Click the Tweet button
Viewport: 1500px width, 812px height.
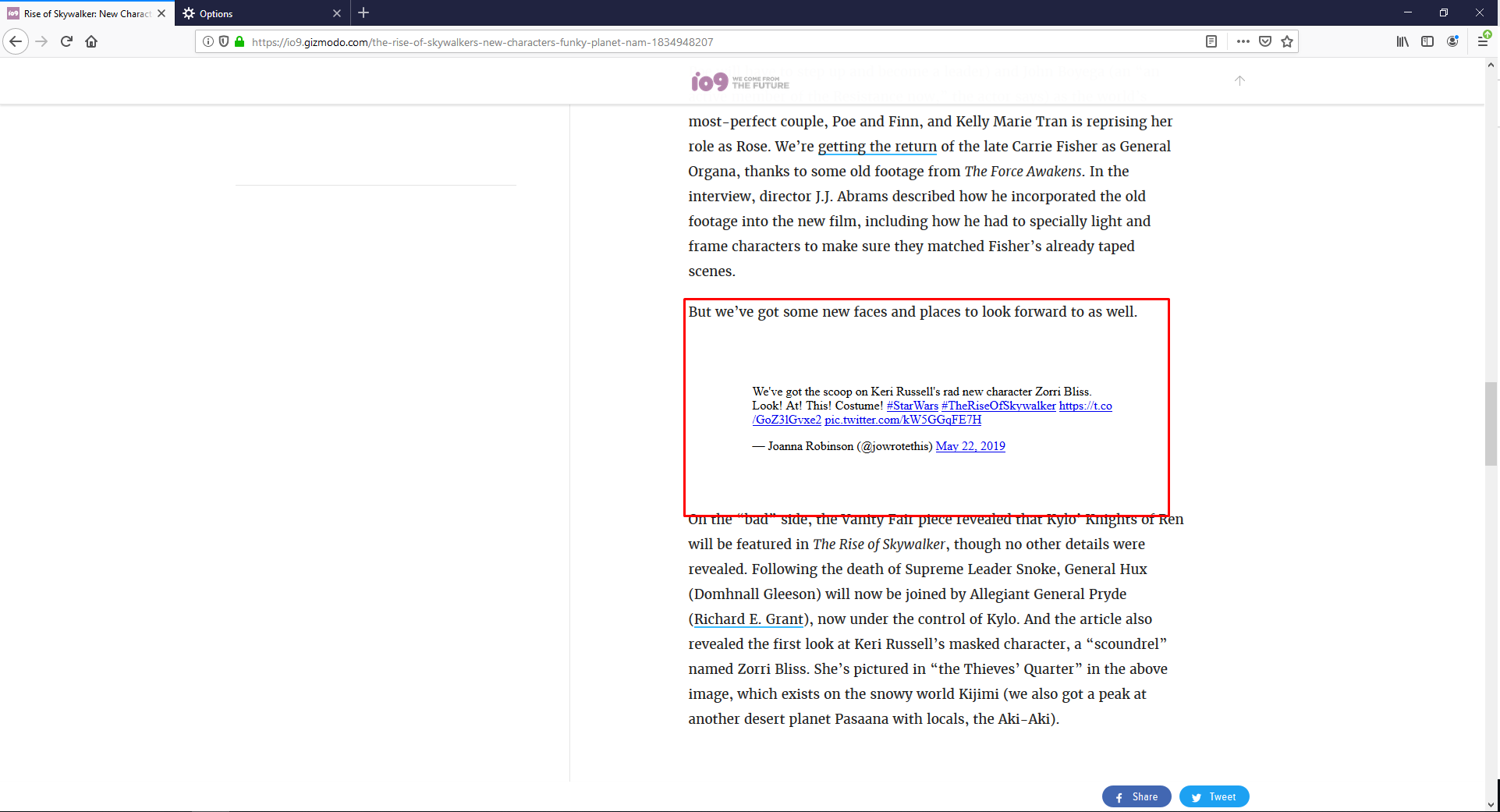[x=1214, y=796]
